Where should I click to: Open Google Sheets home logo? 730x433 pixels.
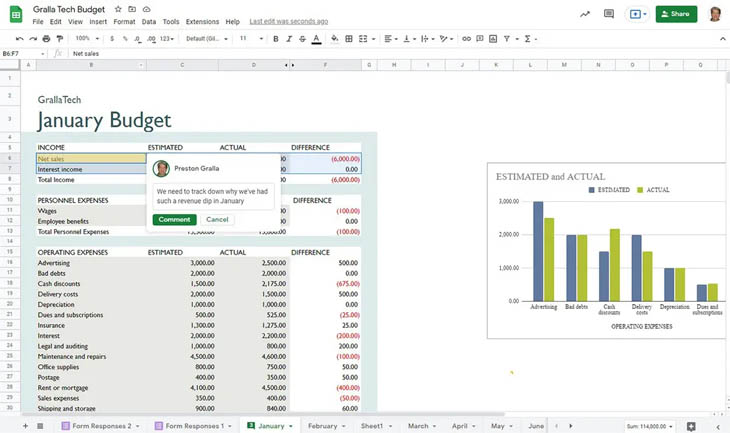[x=16, y=14]
